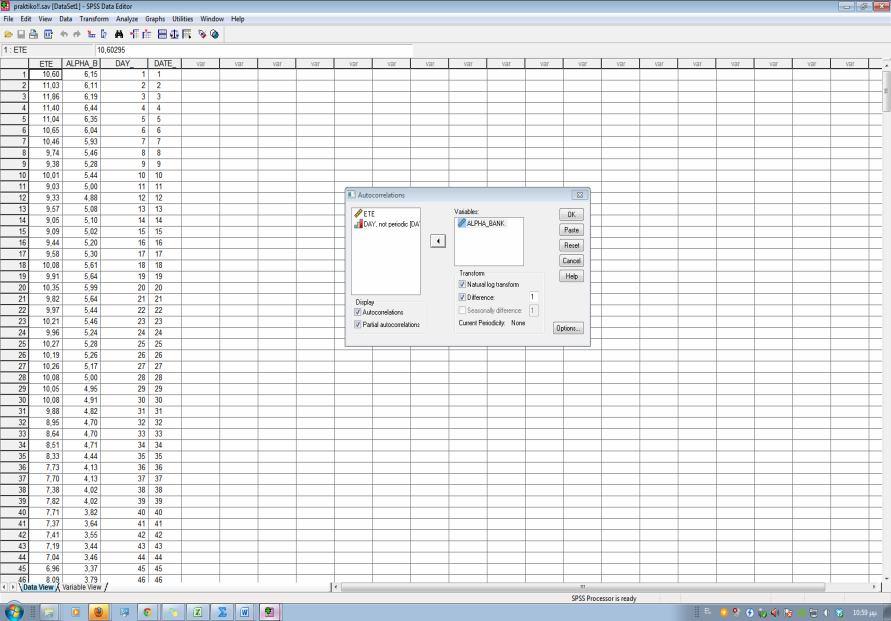Viewport: 891px width, 621px height.
Task: Select DAY, not periodic variable
Action: [386, 224]
